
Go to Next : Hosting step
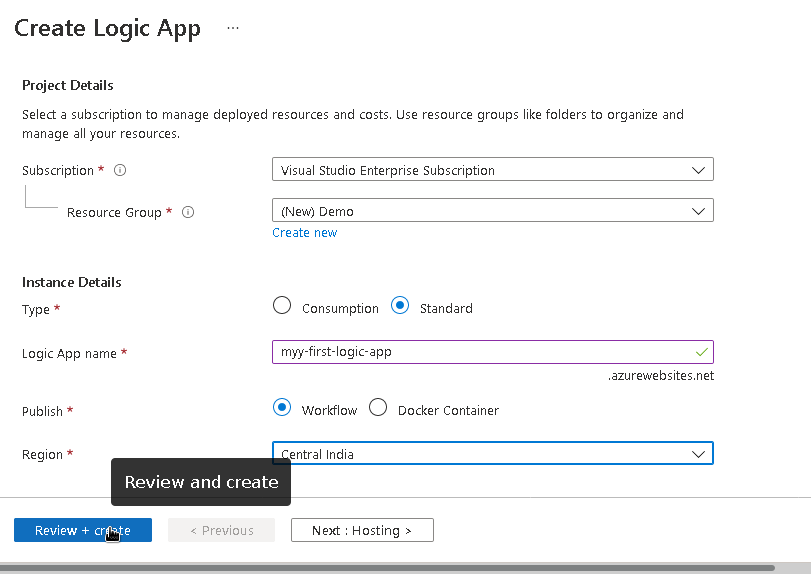(x=362, y=530)
